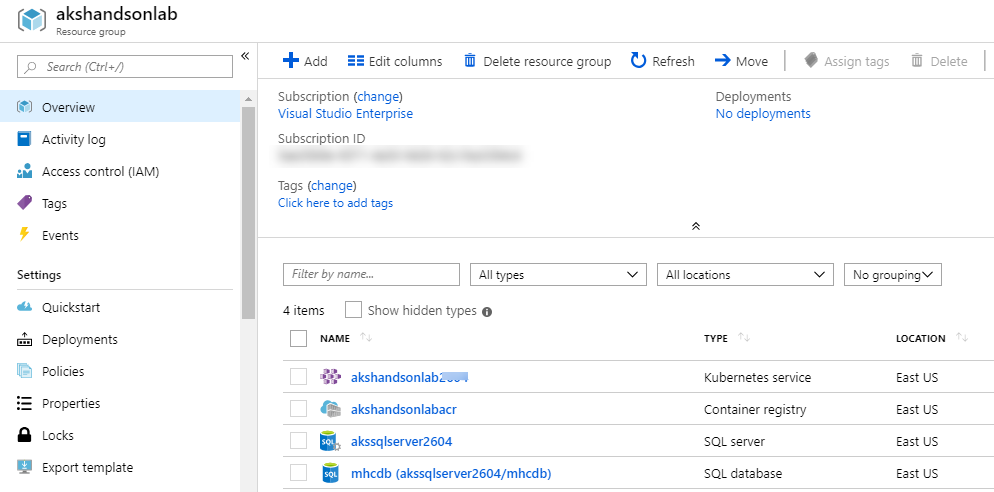Click the Assign tags tag icon
The image size is (994, 492).
[x=811, y=61]
